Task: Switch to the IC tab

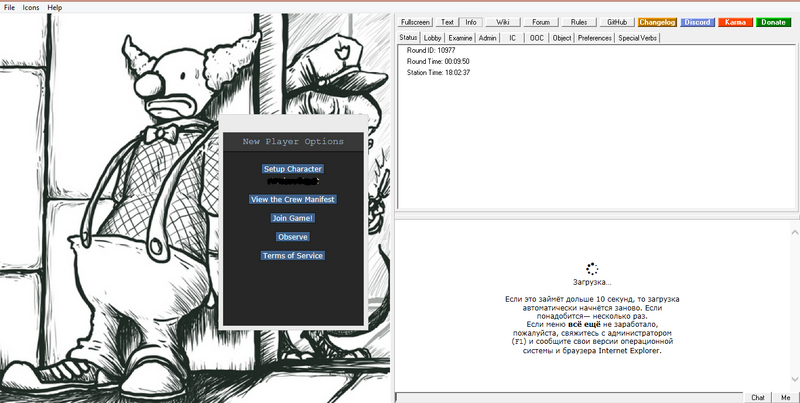Action: point(512,38)
